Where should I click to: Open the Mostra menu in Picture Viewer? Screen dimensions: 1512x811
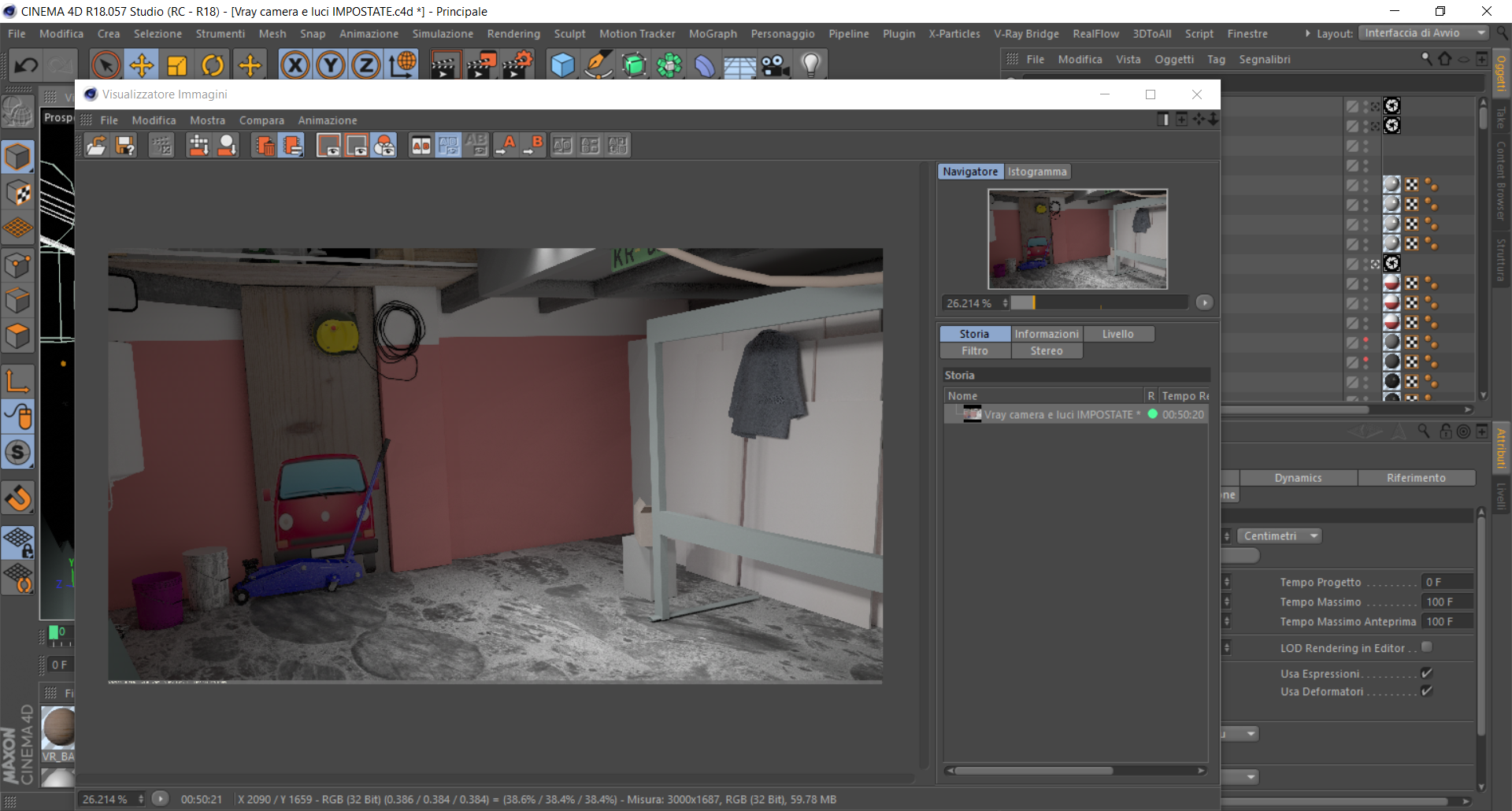pyautogui.click(x=207, y=120)
